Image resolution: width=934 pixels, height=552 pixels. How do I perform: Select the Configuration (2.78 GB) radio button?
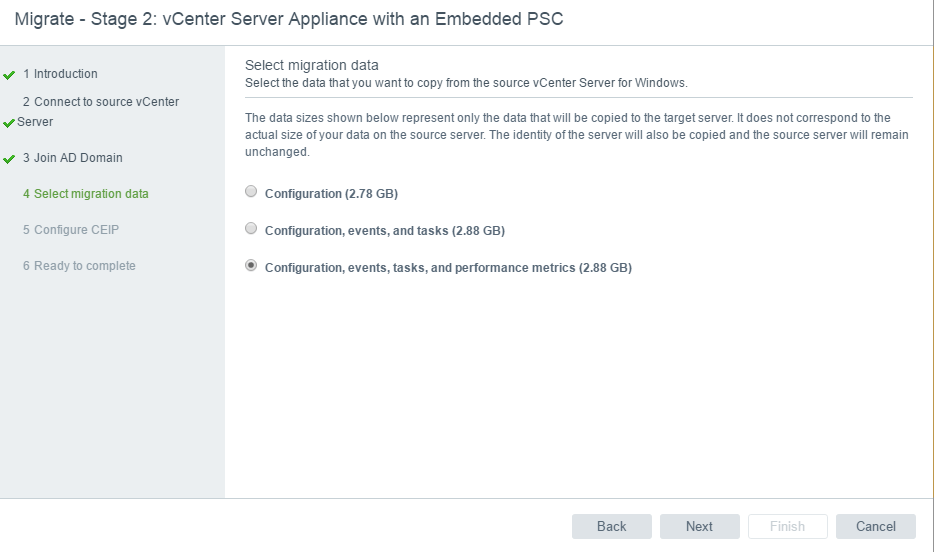tap(251, 192)
